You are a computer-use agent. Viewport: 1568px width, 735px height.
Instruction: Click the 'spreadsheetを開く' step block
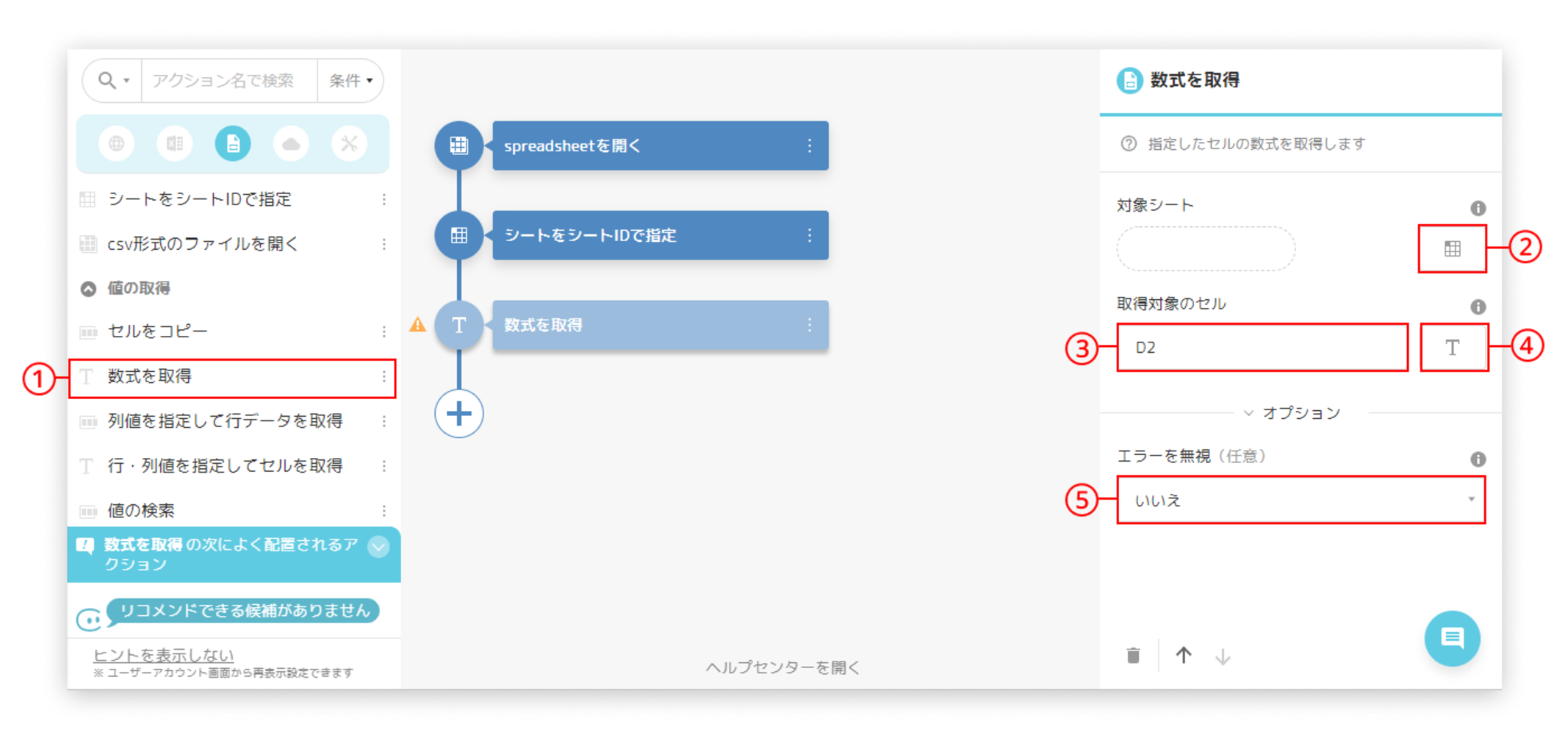(660, 146)
